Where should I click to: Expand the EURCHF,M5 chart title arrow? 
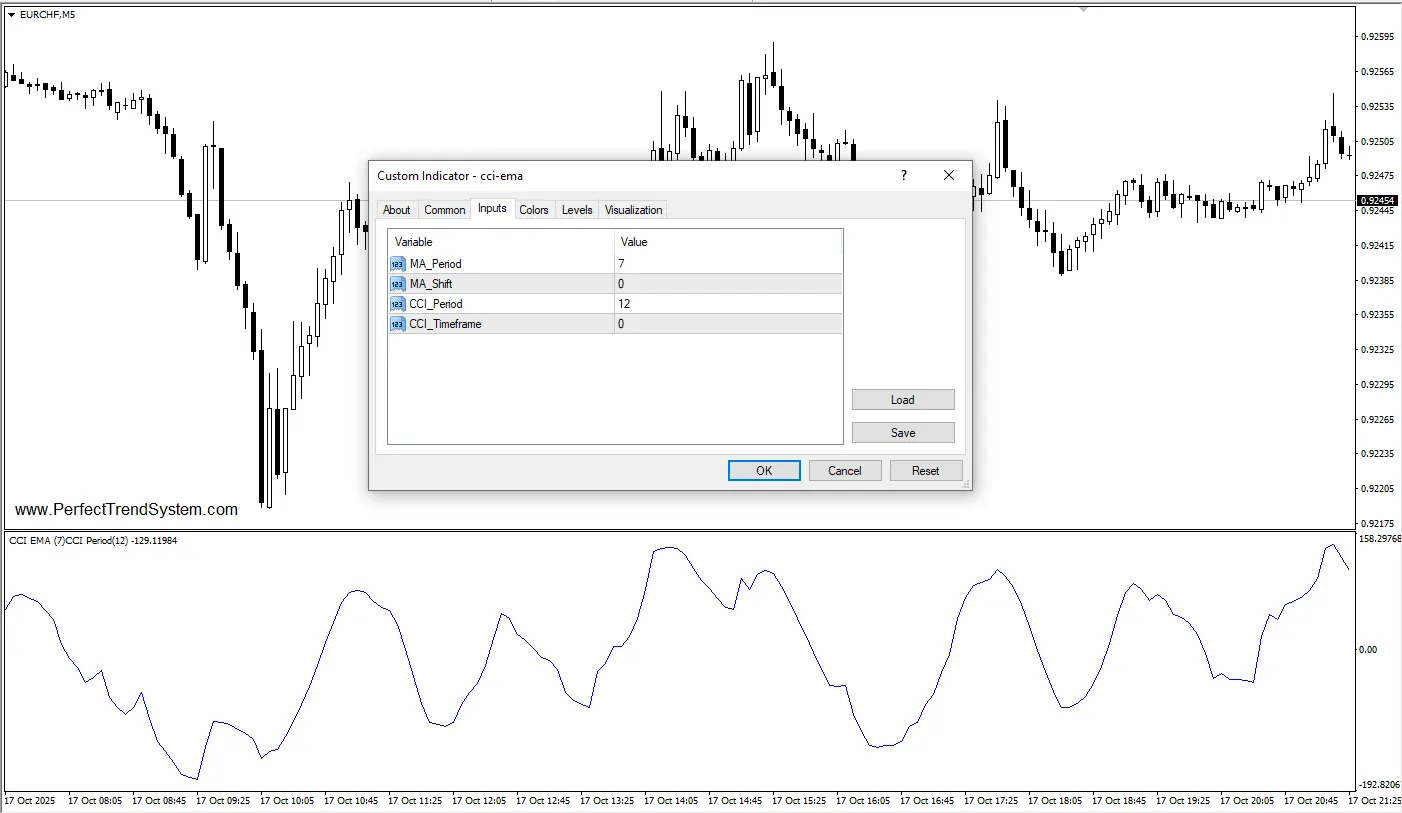tap(11, 14)
